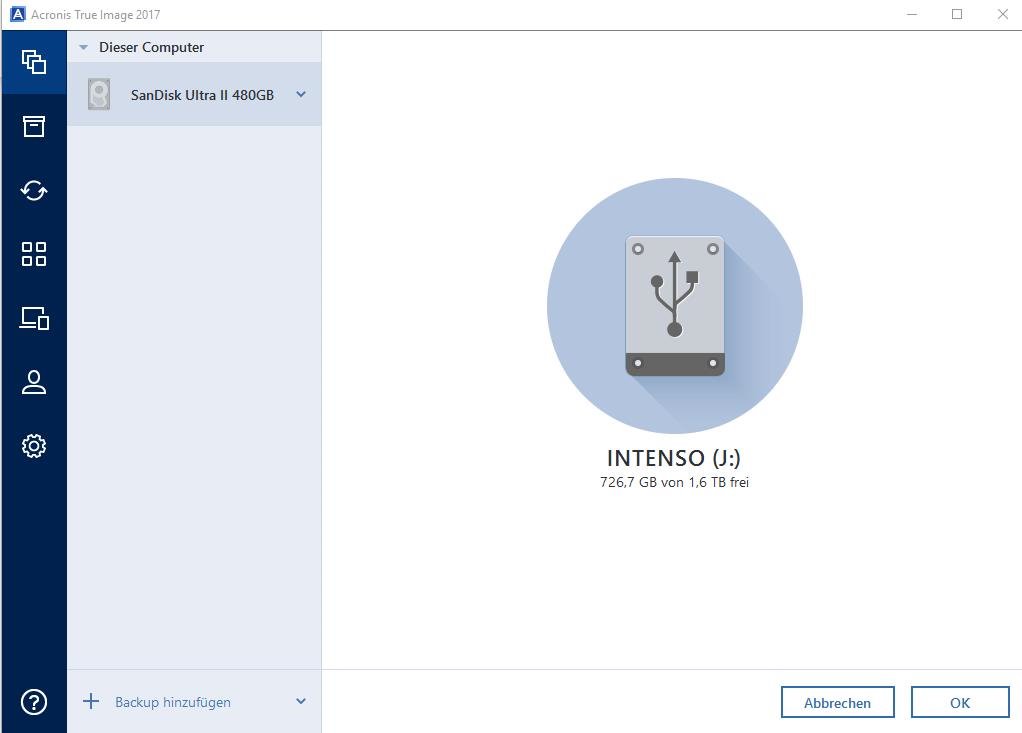Image resolution: width=1022 pixels, height=733 pixels.
Task: Select the INTENSO USB drive graphic
Action: point(675,306)
